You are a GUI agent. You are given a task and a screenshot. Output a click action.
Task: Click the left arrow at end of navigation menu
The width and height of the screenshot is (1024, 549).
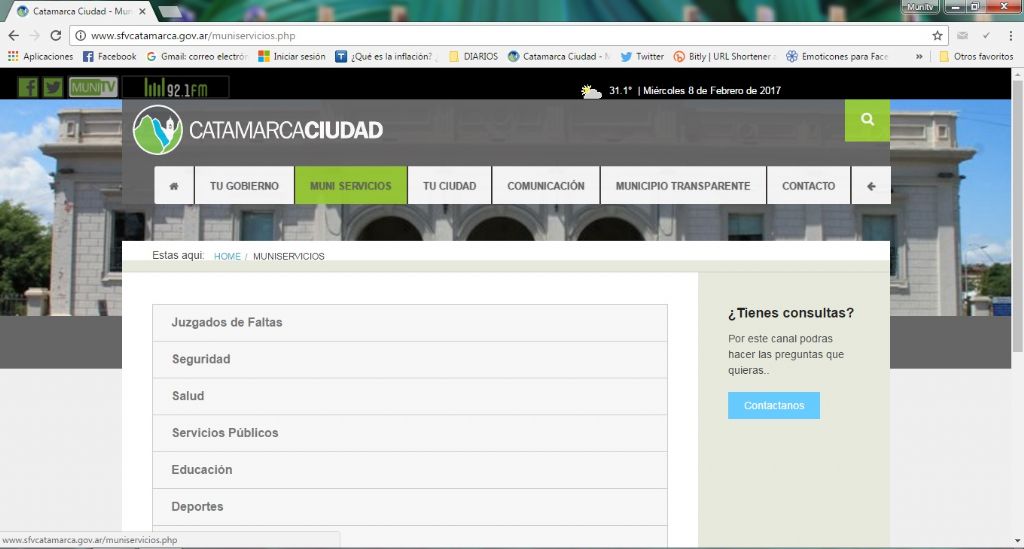[871, 186]
